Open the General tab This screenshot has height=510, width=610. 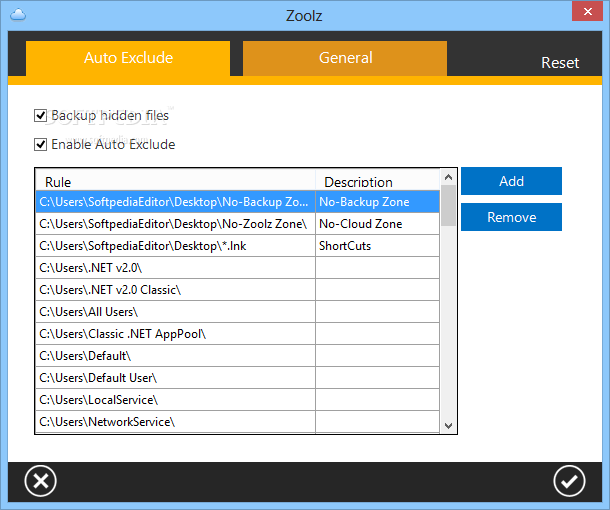(x=345, y=58)
